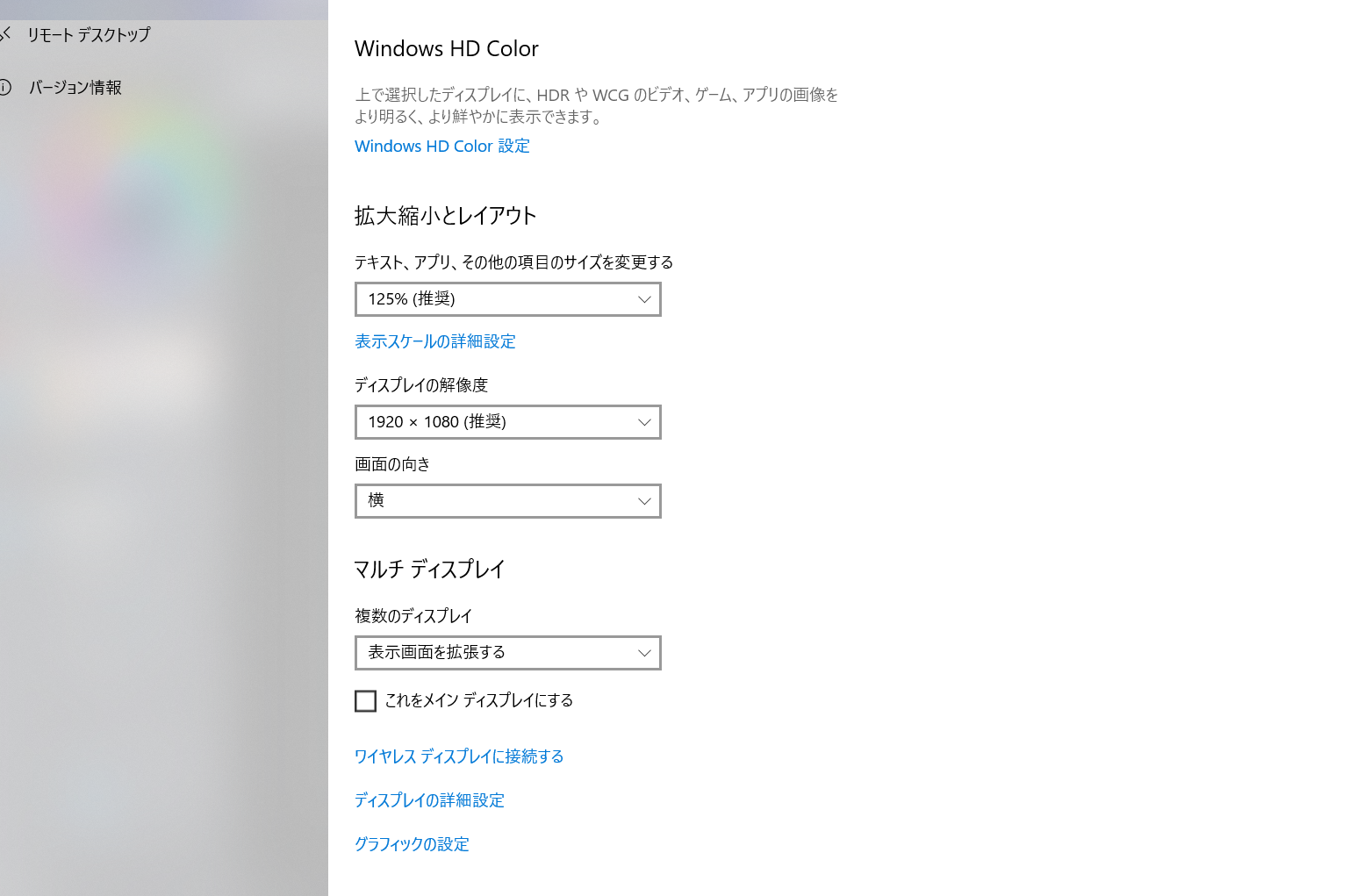Viewport: 1349px width, 896px height.
Task: Expand 表示画面を拡張する multi-display dropdown
Action: tap(507, 653)
